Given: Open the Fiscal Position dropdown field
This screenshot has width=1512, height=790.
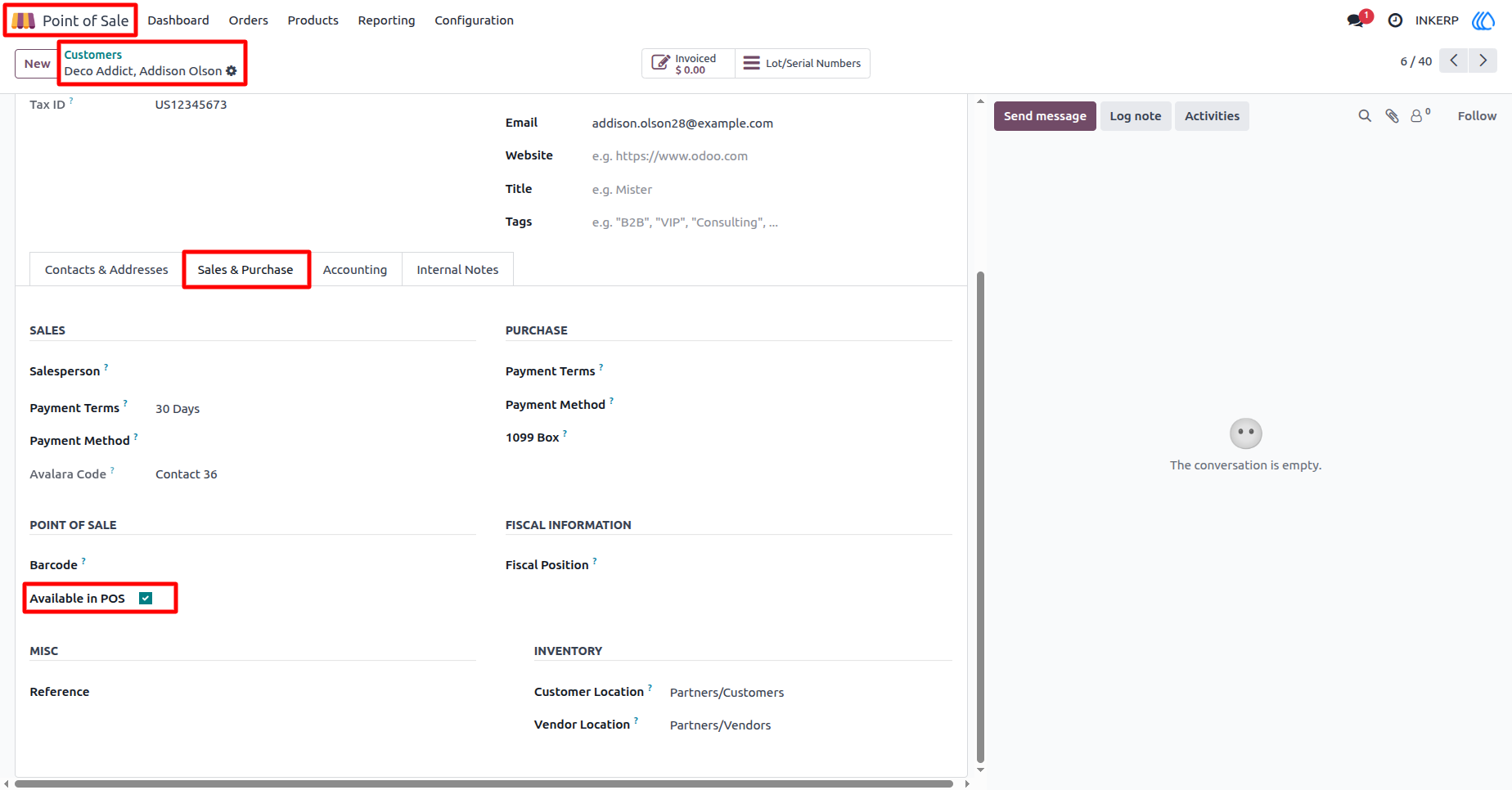Looking at the screenshot, I should click(791, 565).
